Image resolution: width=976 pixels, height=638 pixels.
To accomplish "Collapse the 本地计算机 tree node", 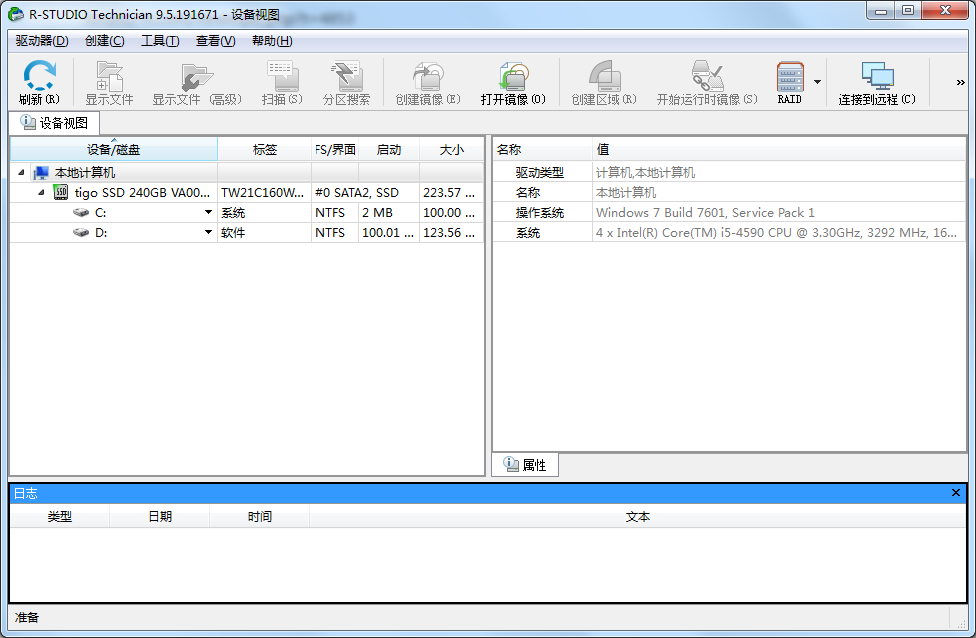I will click(x=22, y=173).
